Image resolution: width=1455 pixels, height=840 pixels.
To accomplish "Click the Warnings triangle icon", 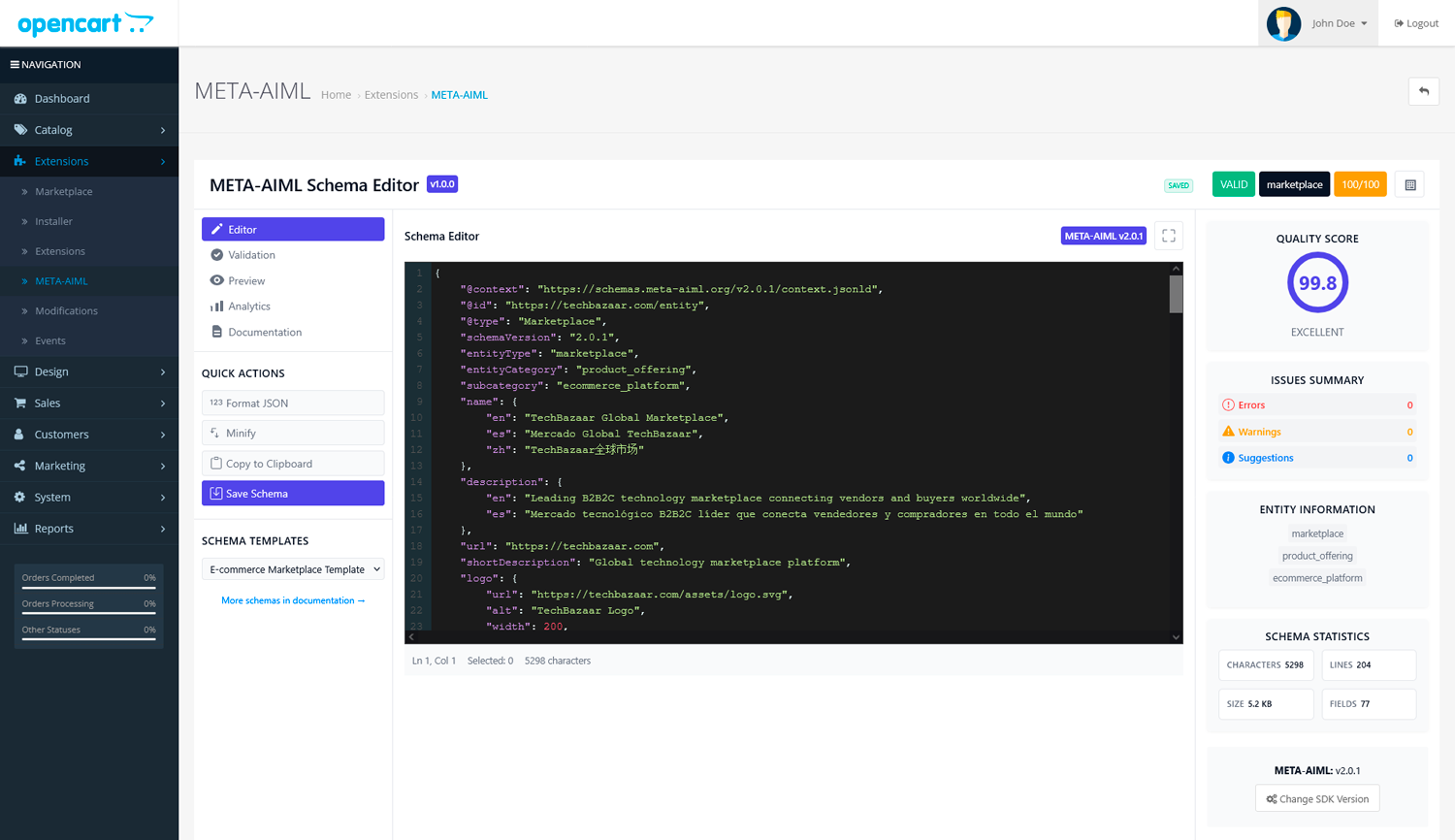I will (1228, 432).
